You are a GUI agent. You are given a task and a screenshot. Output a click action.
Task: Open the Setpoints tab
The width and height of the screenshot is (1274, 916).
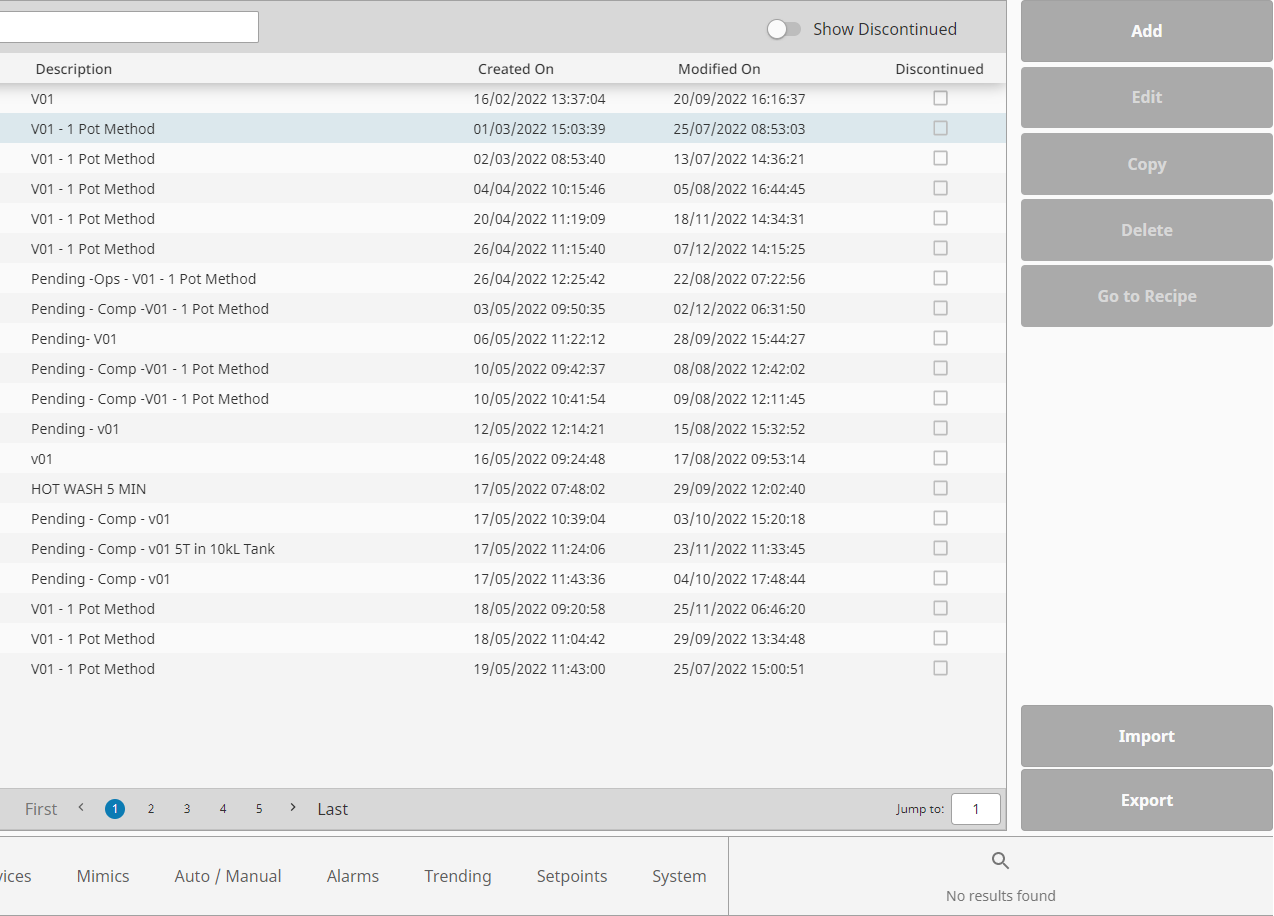tap(572, 876)
